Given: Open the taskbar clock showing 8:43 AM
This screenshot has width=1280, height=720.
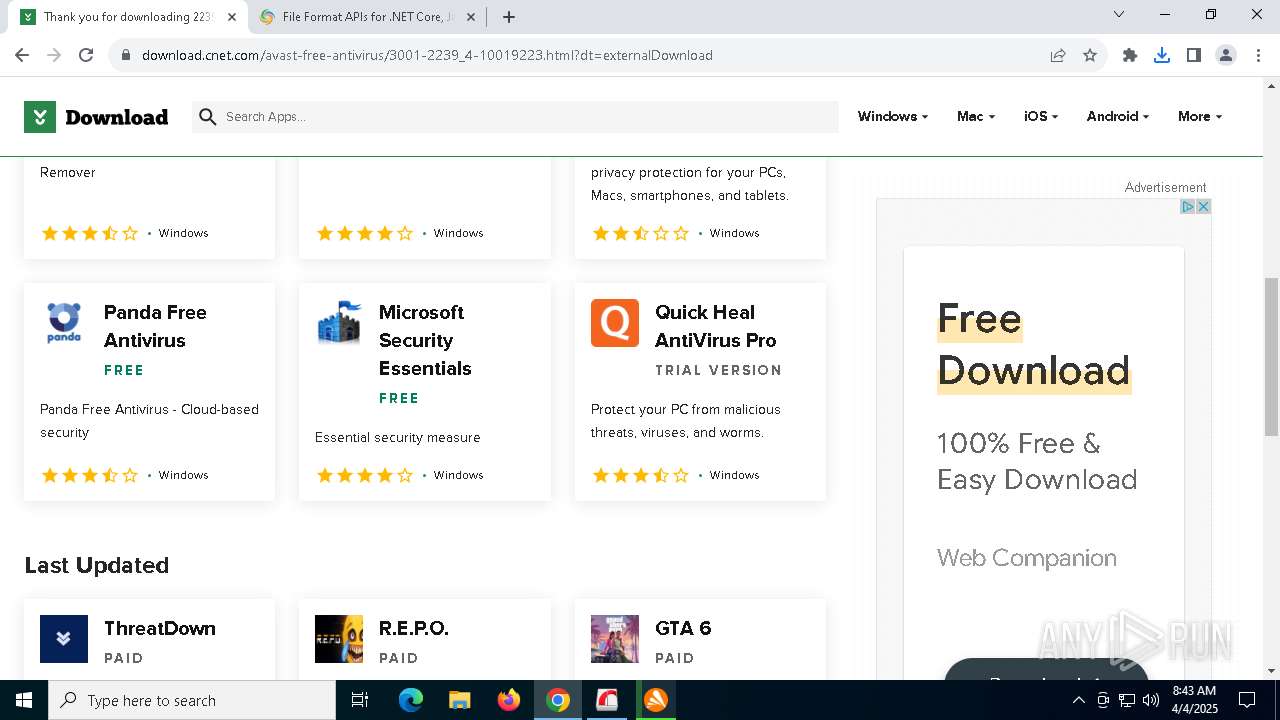Looking at the screenshot, I should tap(1194, 700).
